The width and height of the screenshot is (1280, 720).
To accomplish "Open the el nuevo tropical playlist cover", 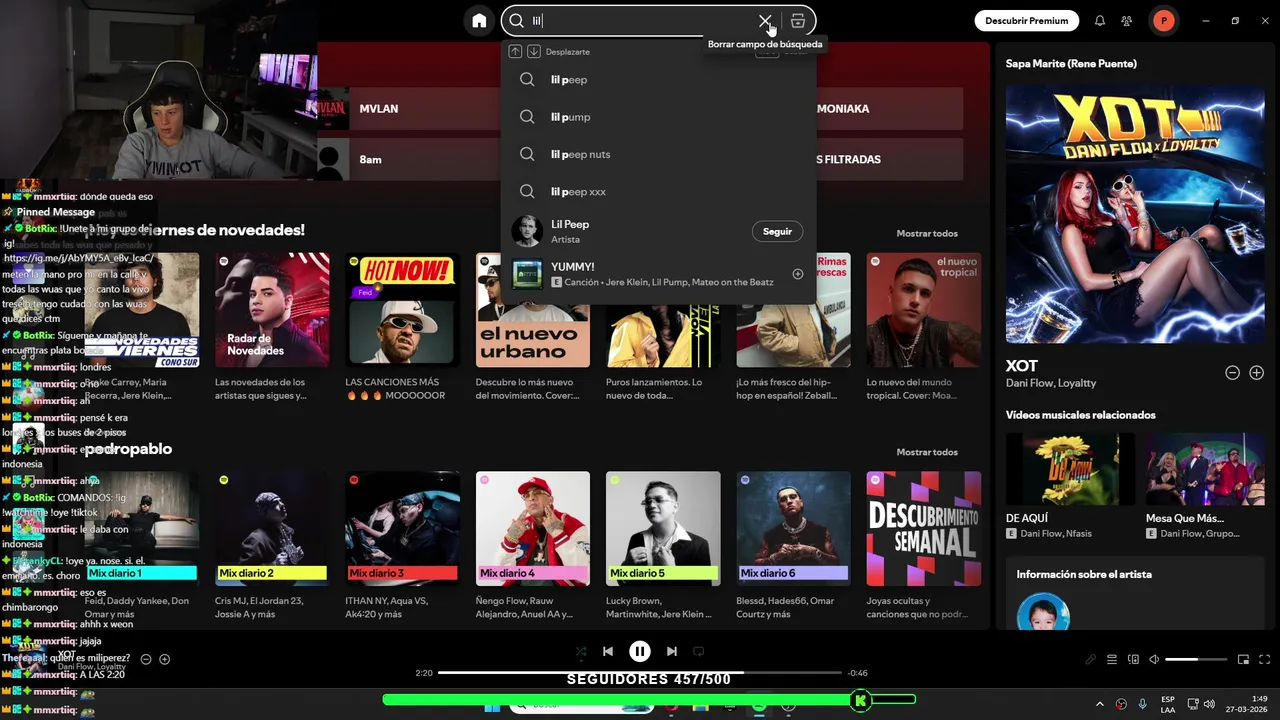I will pos(924,310).
